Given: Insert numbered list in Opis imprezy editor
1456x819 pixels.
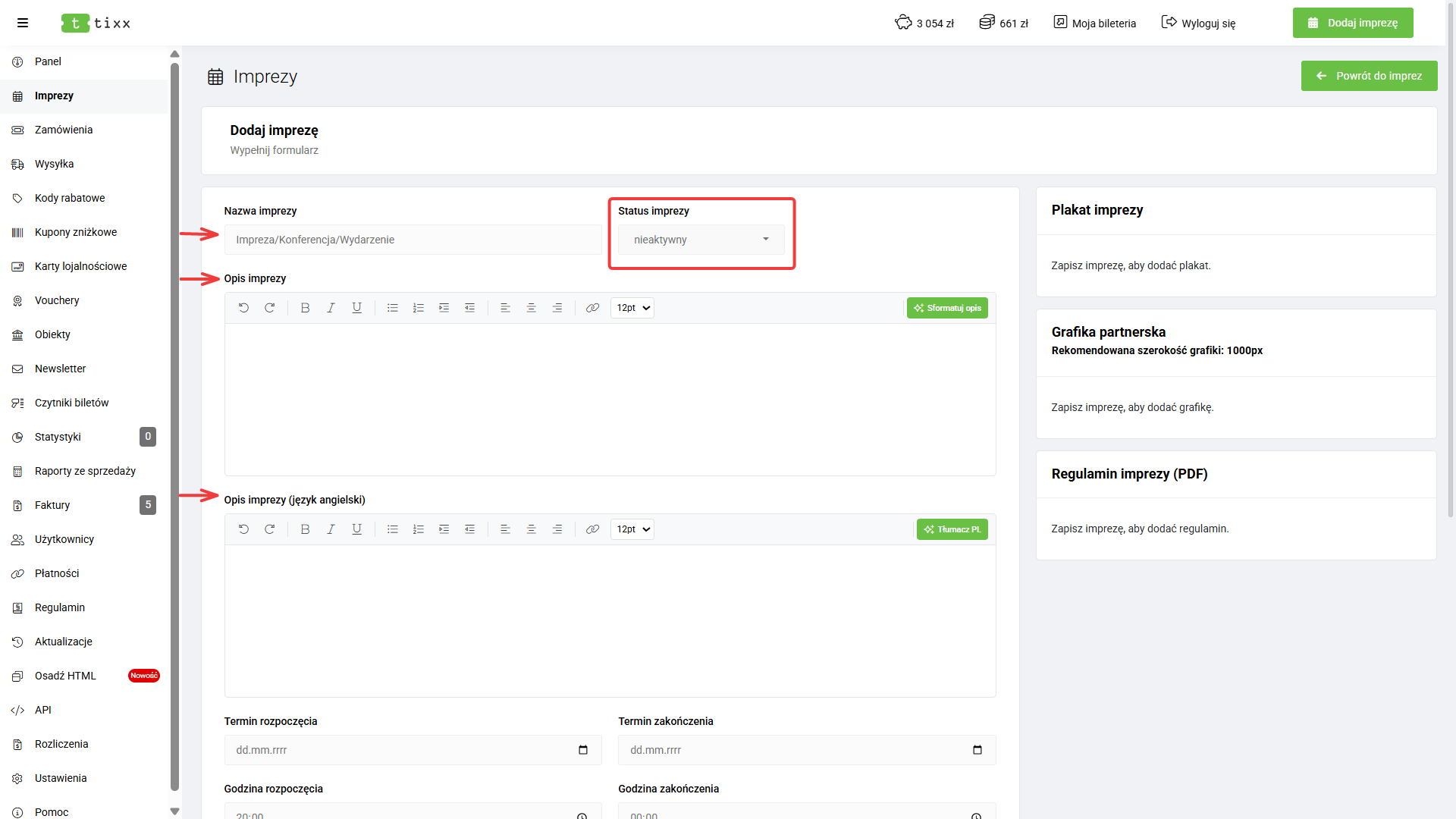Looking at the screenshot, I should pos(418,308).
